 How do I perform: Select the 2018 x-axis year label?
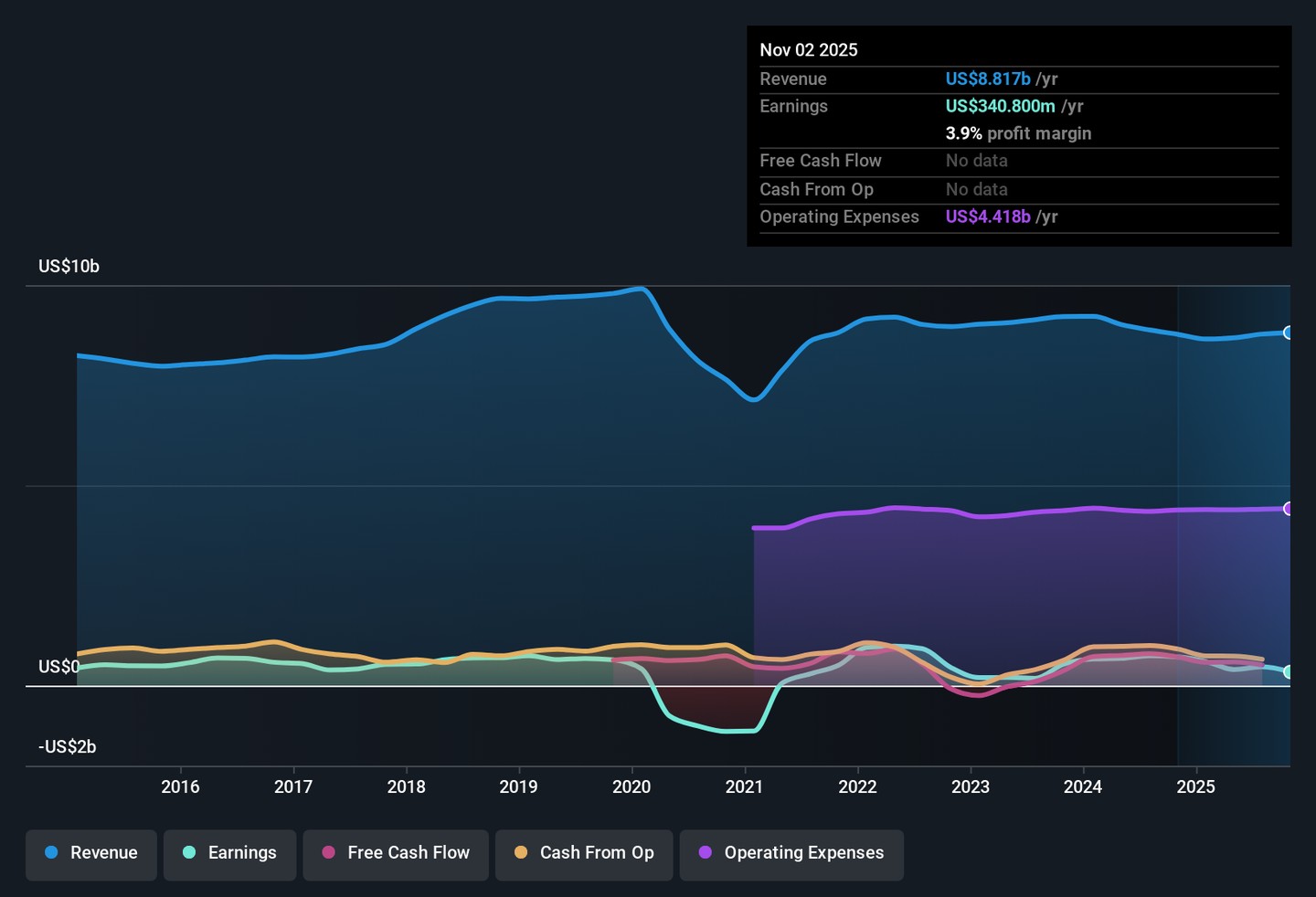pyautogui.click(x=406, y=786)
